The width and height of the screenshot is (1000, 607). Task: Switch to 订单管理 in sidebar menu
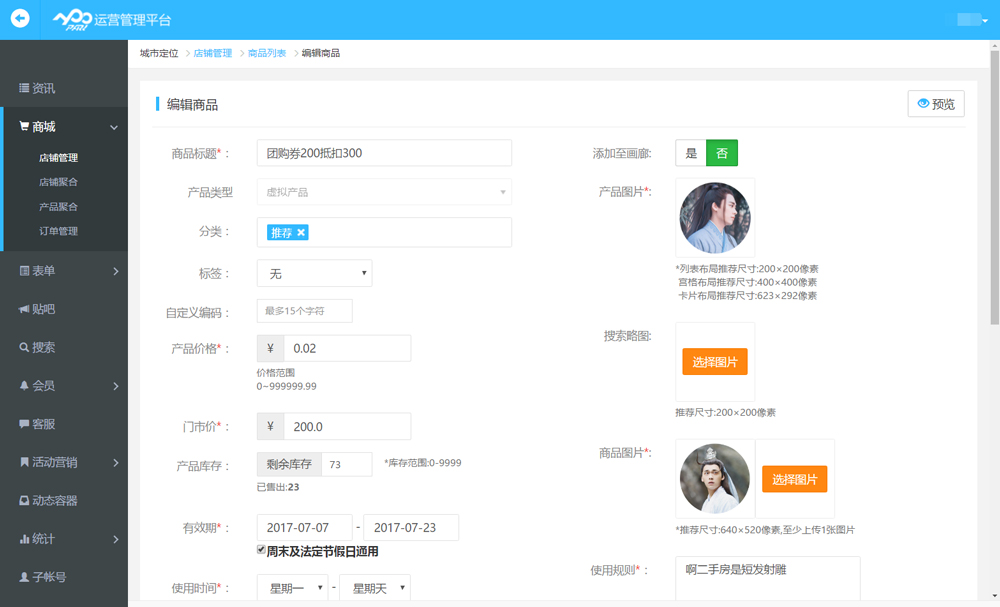[x=61, y=231]
